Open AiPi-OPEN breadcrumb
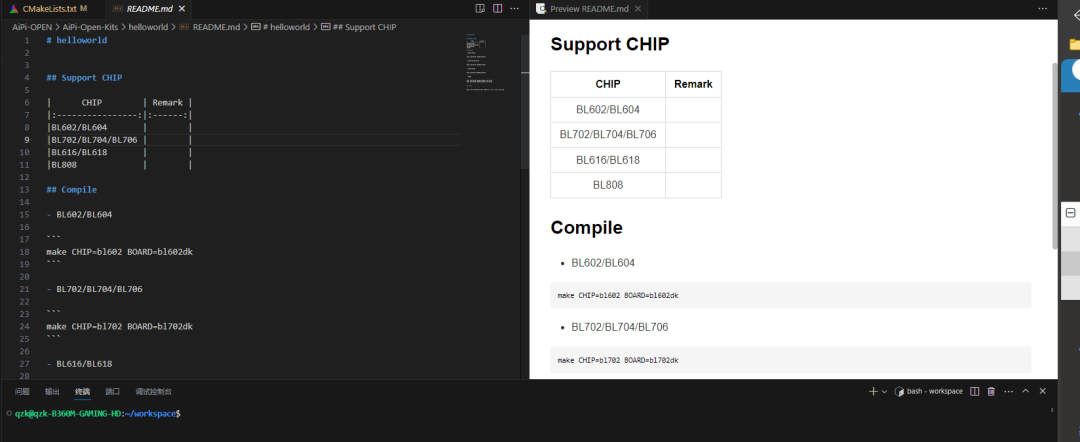The image size is (1080, 442). [32, 27]
